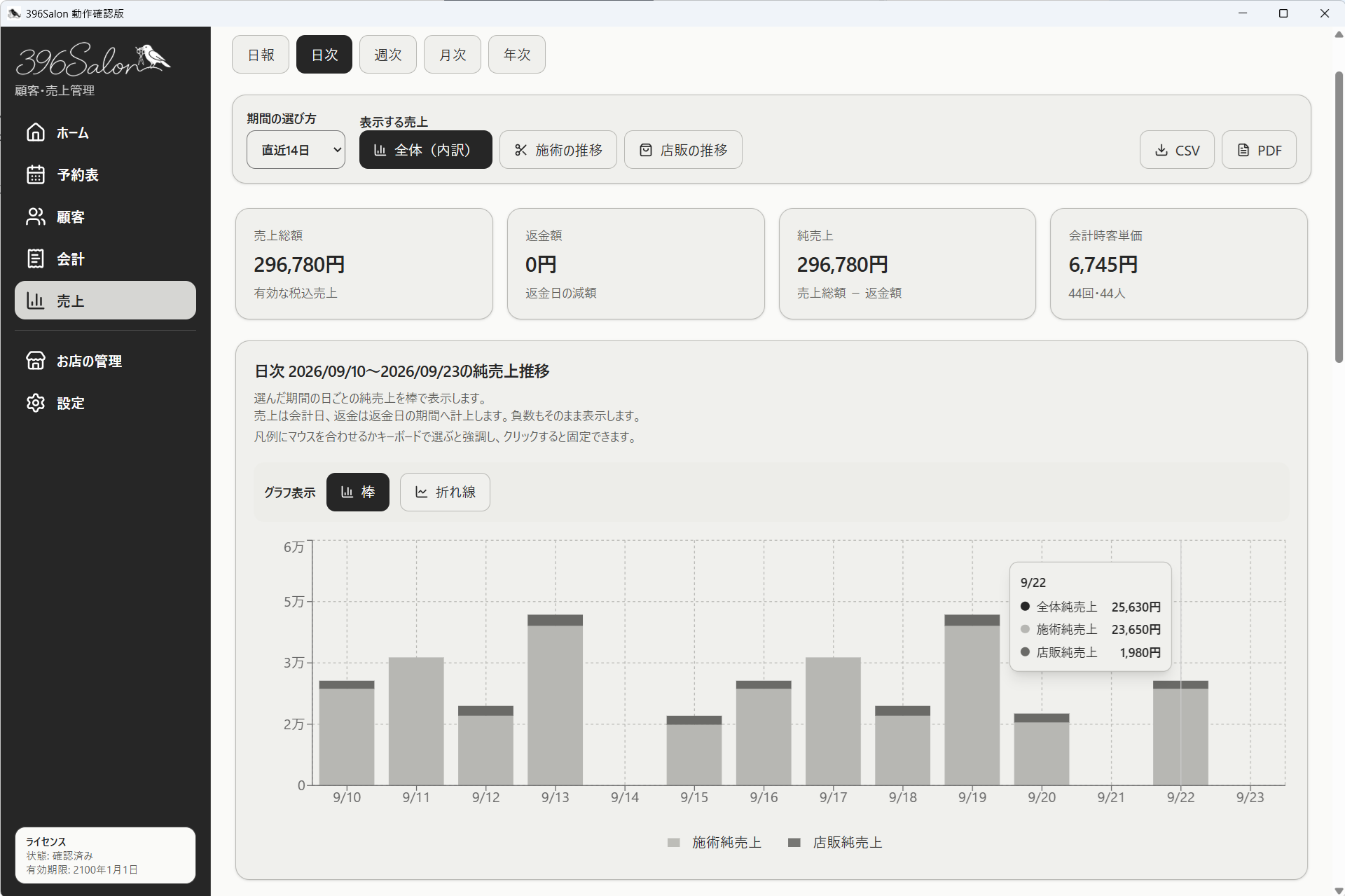This screenshot has width=1345, height=896.
Task: Click the bag icon in 店販の推移
Action: [646, 150]
